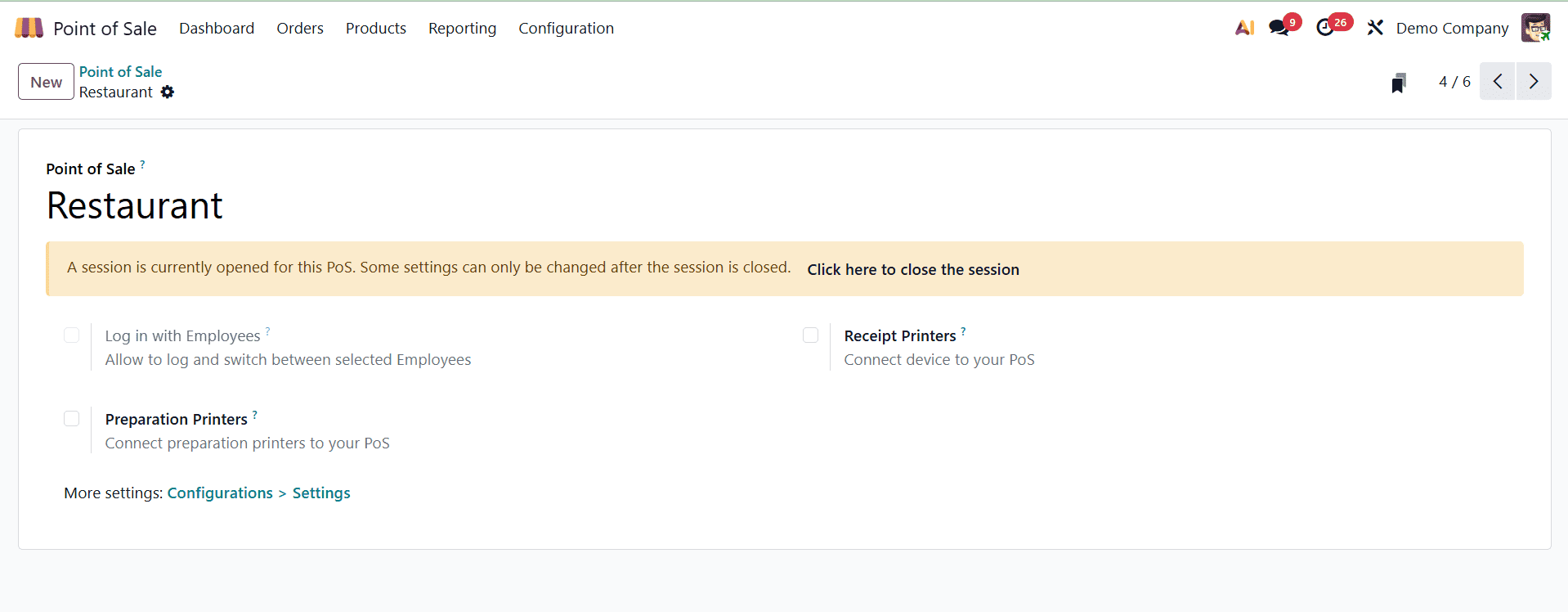Go to previous record with left chevron
Image resolution: width=1568 pixels, height=612 pixels.
[x=1497, y=81]
